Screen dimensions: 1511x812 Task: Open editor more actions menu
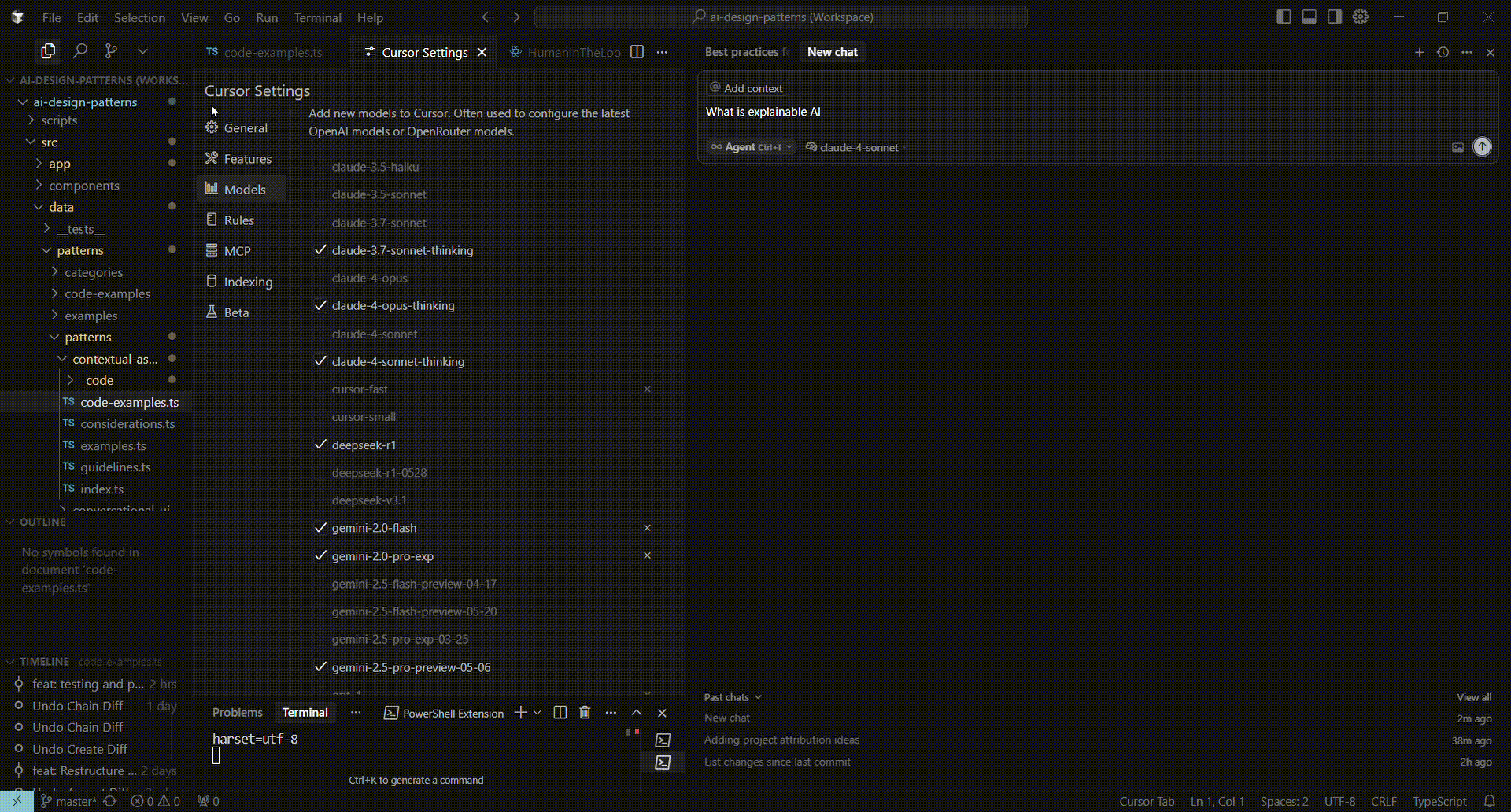pyautogui.click(x=663, y=52)
